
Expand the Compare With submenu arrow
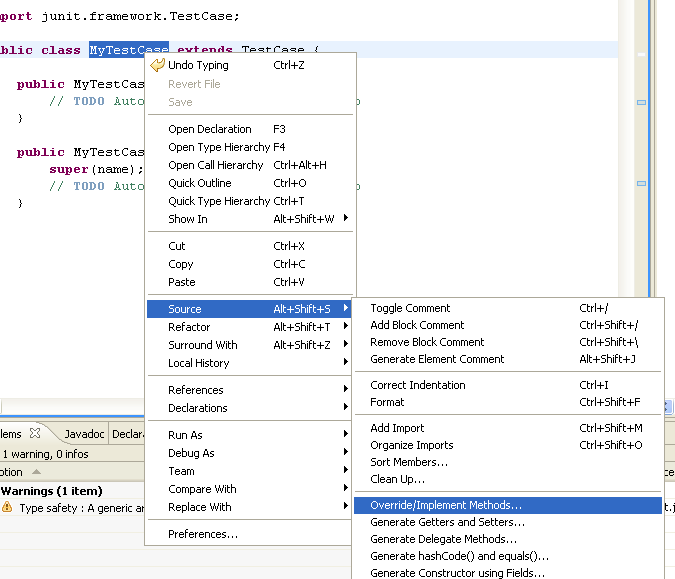(x=346, y=488)
